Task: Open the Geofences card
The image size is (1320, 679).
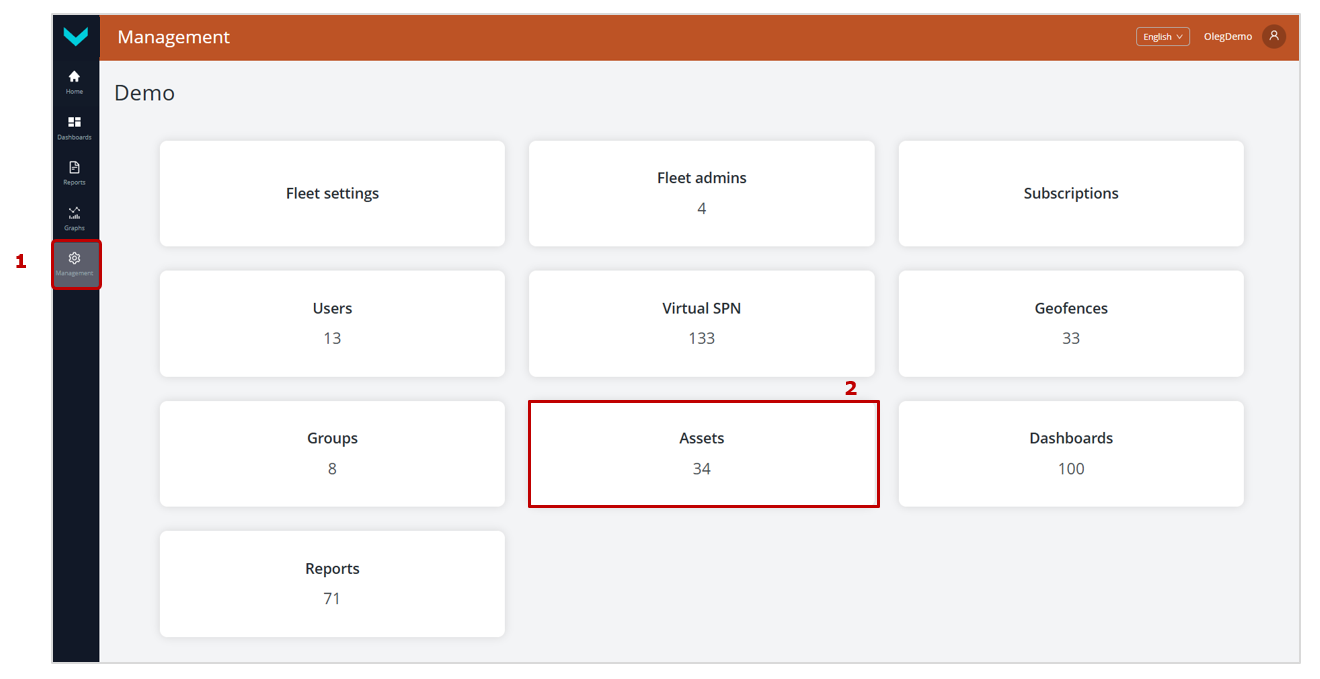Action: tap(1071, 323)
